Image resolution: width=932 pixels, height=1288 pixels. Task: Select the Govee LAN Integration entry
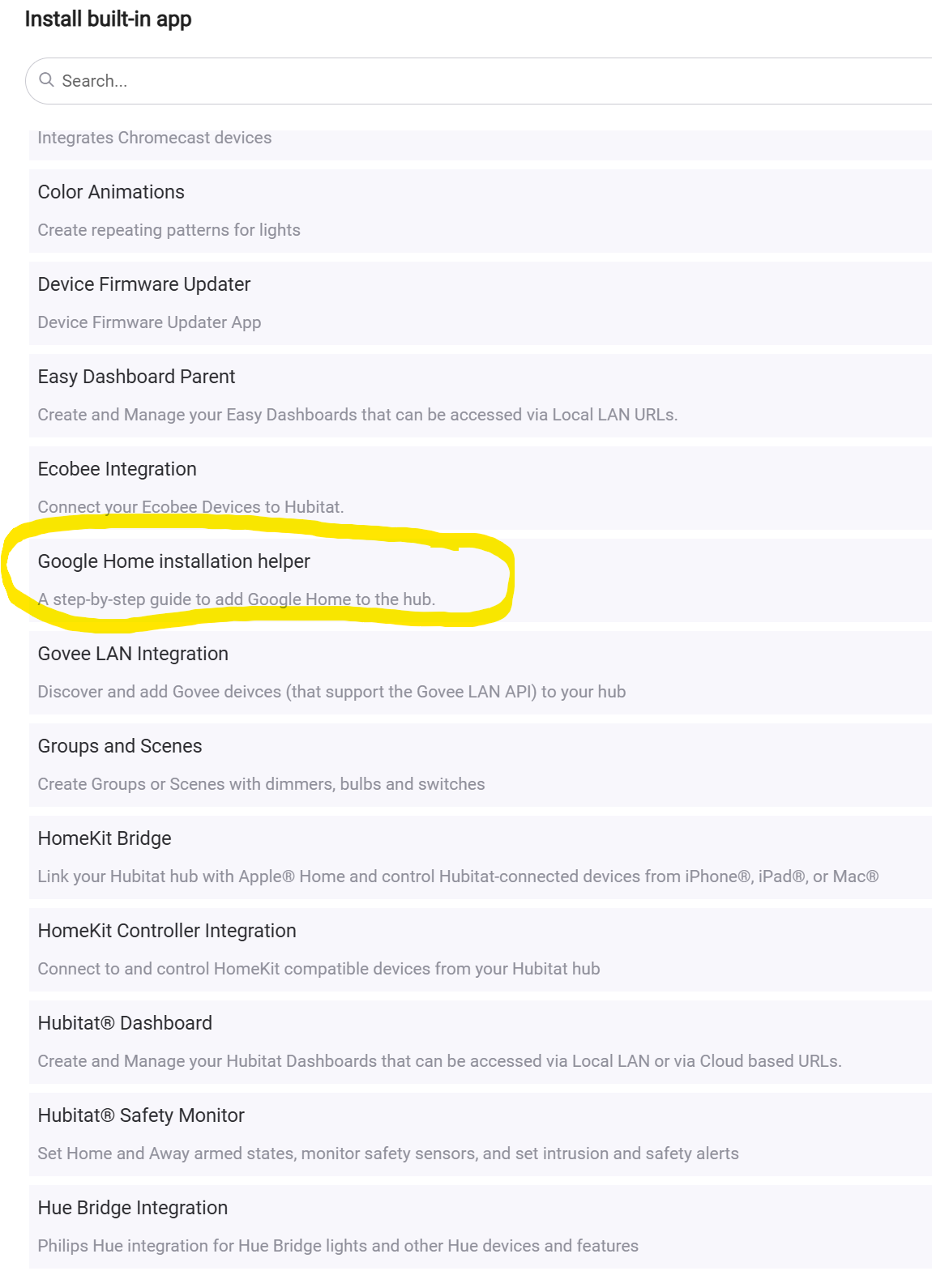coord(481,672)
